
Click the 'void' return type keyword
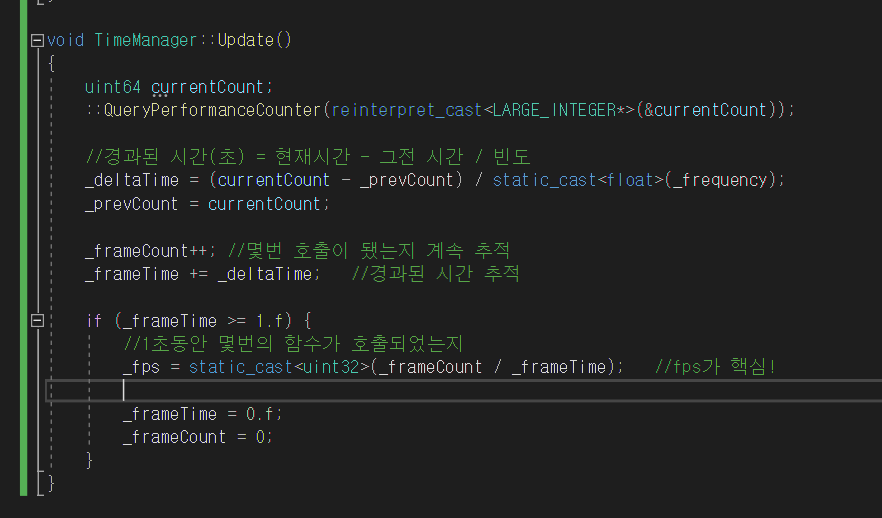coord(65,40)
